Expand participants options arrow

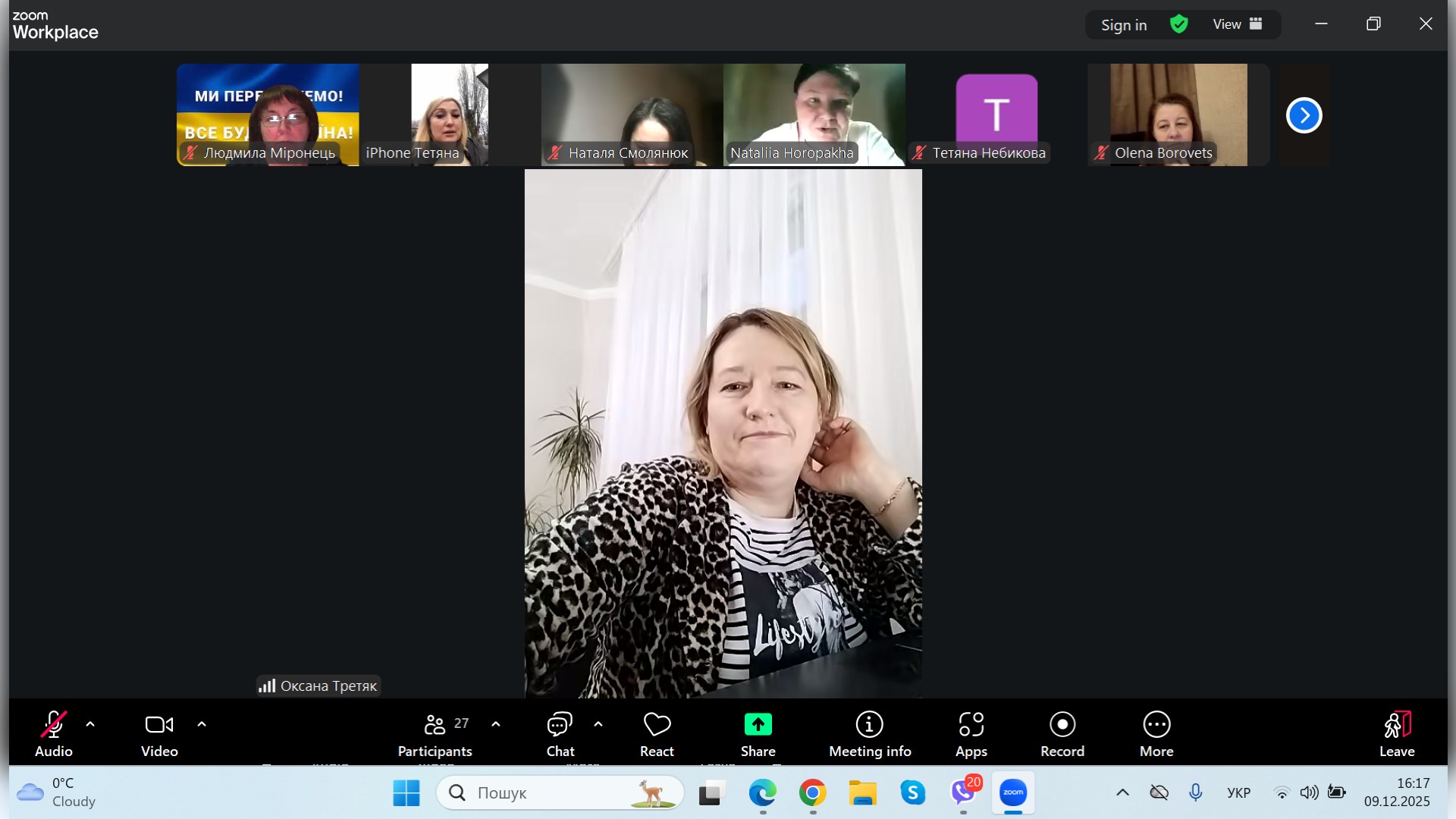click(496, 724)
